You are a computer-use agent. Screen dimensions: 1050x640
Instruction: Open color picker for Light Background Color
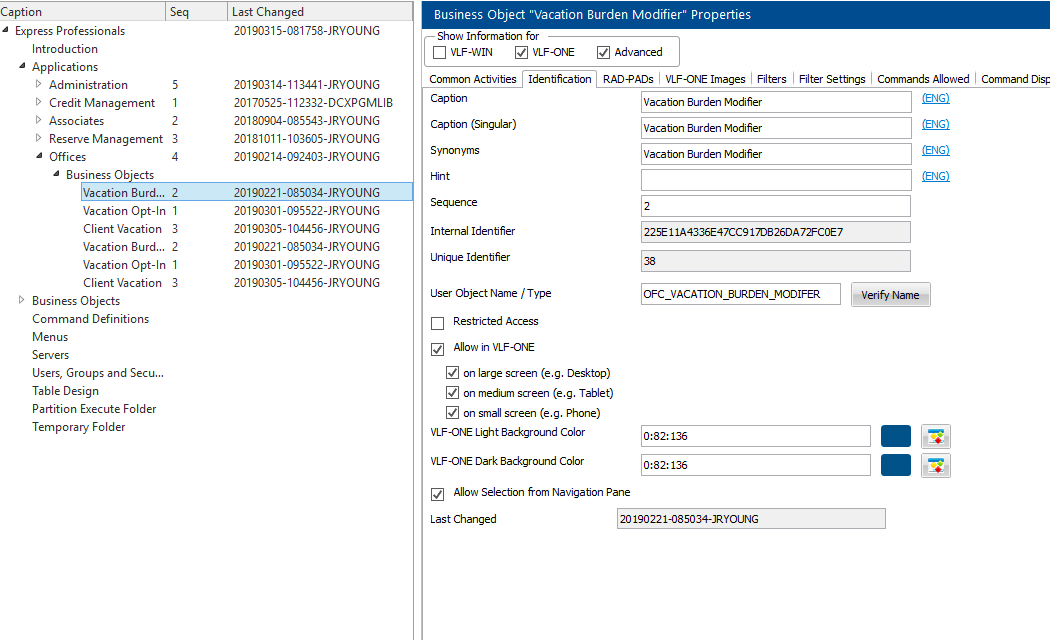pos(935,436)
